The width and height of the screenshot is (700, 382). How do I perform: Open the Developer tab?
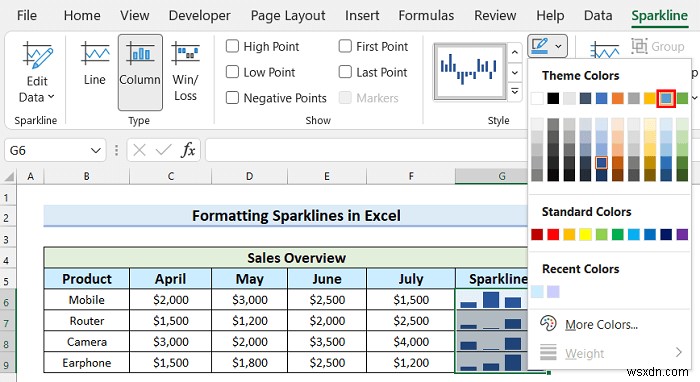tap(200, 16)
